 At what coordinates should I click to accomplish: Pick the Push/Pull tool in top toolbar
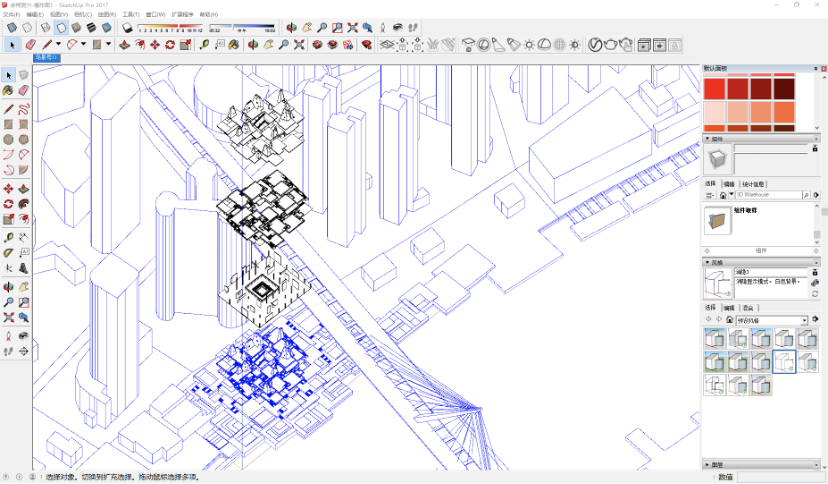coord(124,45)
